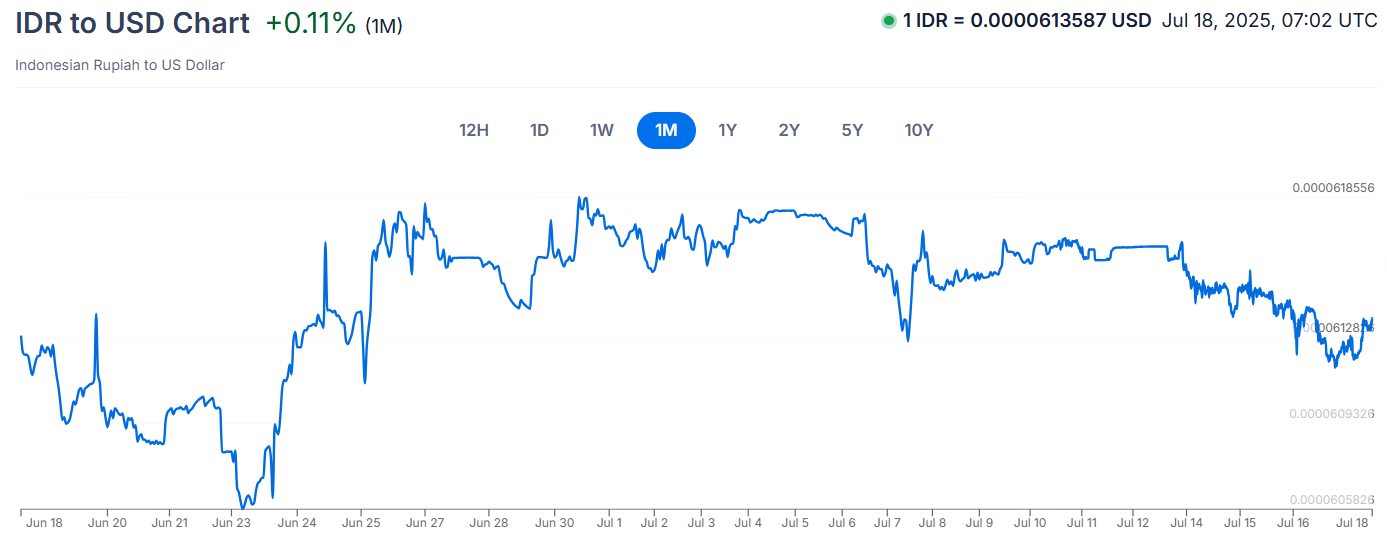Click the Indonesian Rupiah to US Dollar subtitle

tap(120, 65)
